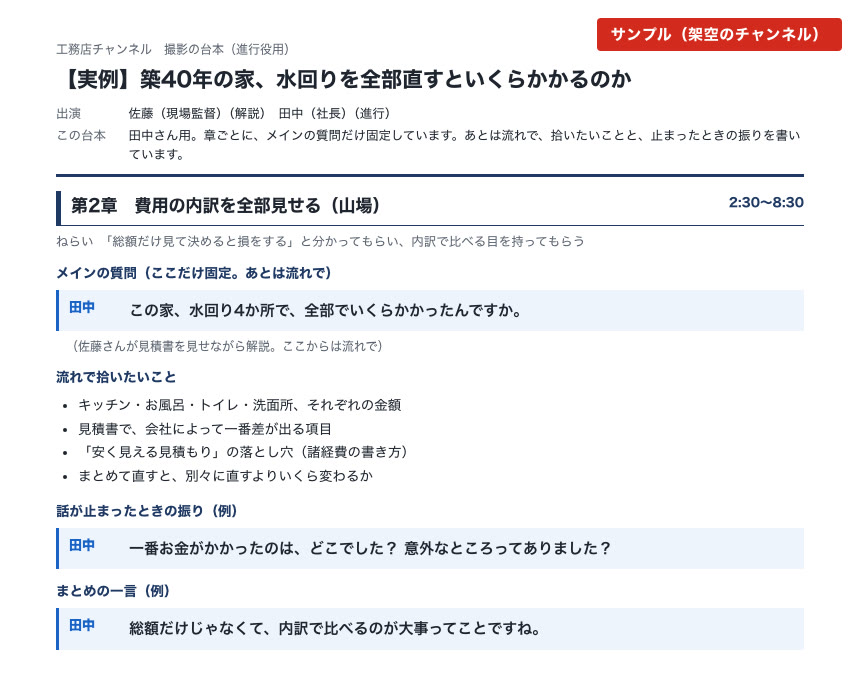
Task: Click the この台本 label
Action: pos(81,135)
